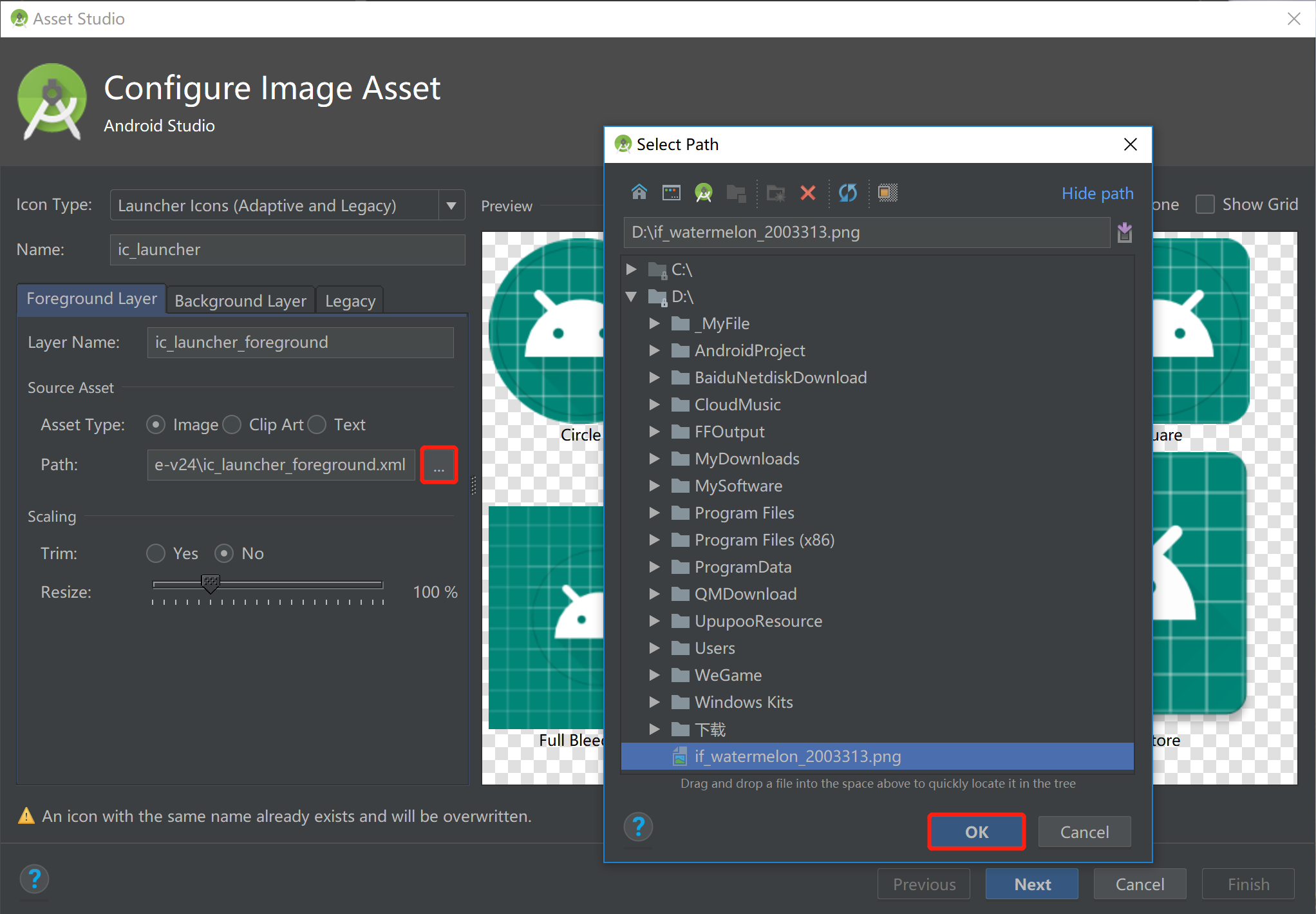1316x914 pixels.
Task: Click the Refresh toolbar icon
Action: coord(848,192)
